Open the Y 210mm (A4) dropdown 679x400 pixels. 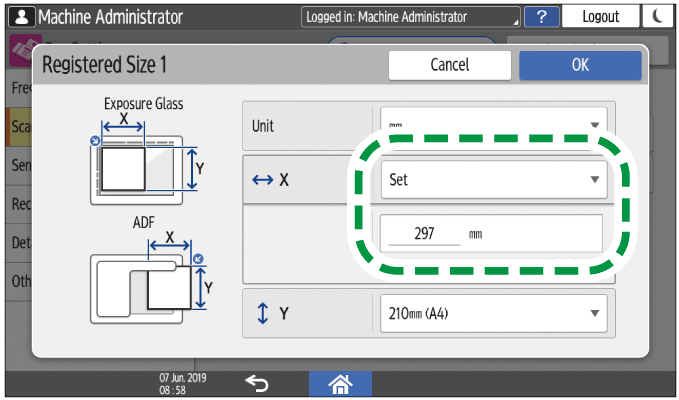point(494,313)
